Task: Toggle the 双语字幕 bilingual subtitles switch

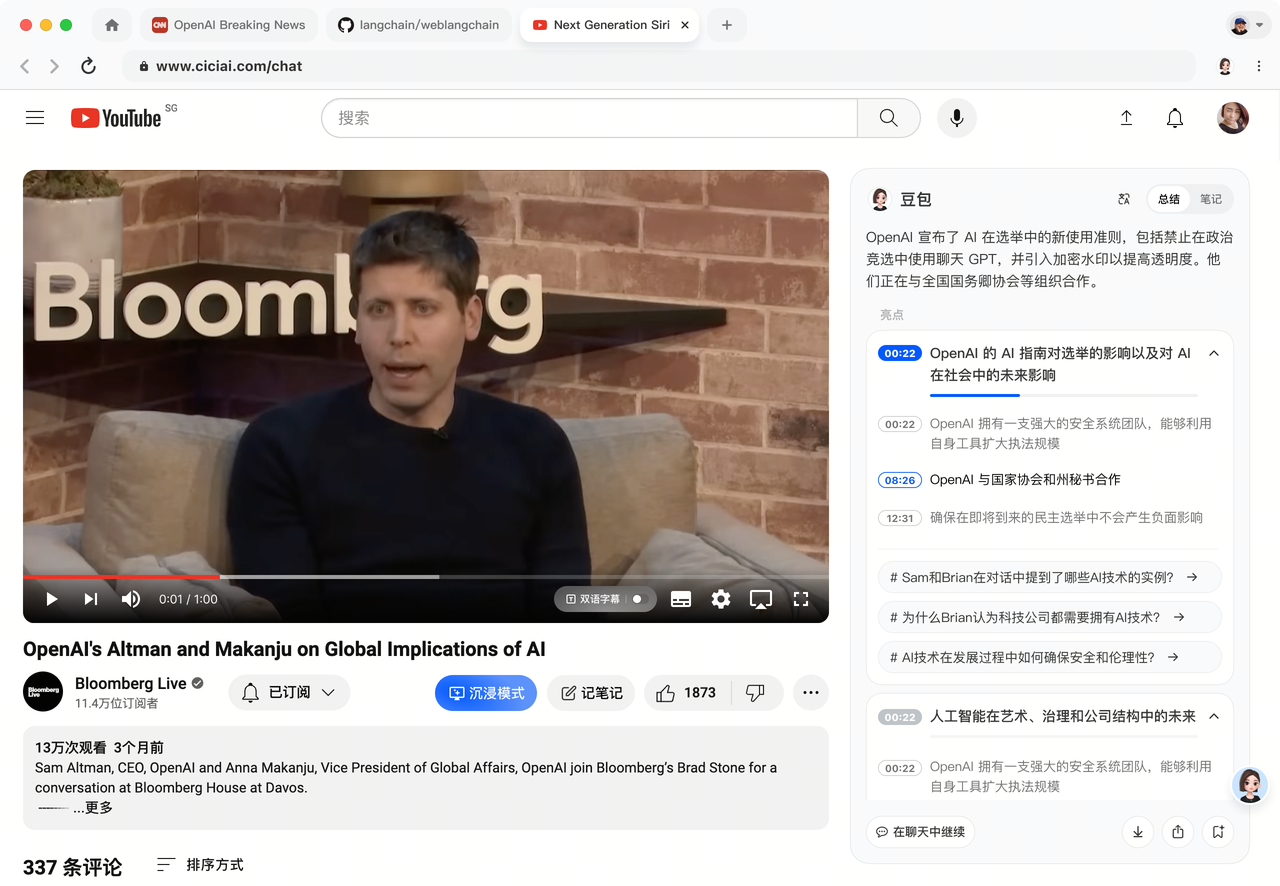Action: pyautogui.click(x=636, y=599)
